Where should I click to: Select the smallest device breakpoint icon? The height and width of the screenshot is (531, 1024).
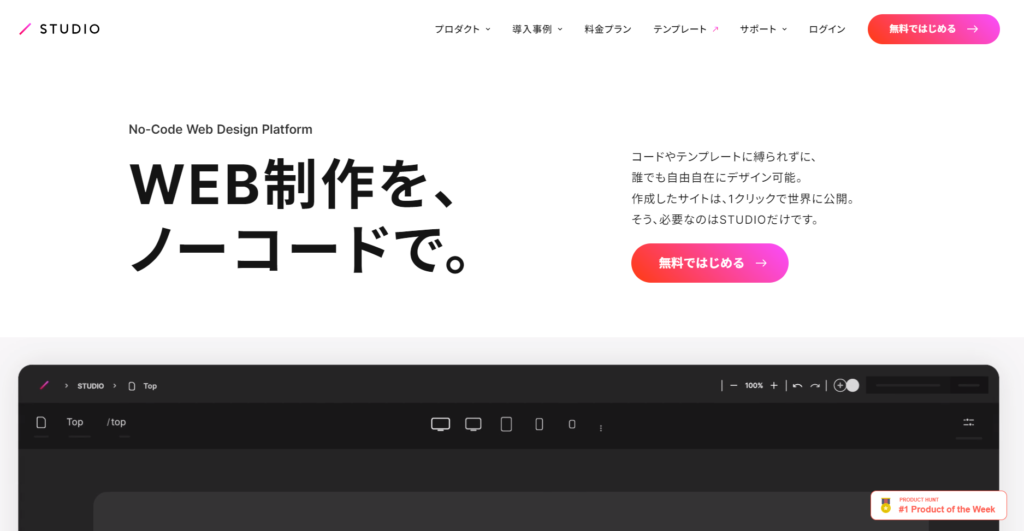(572, 425)
